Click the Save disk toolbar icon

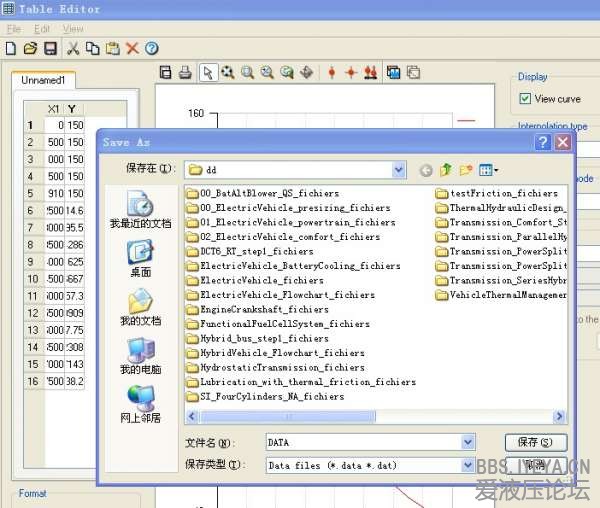[x=50, y=48]
